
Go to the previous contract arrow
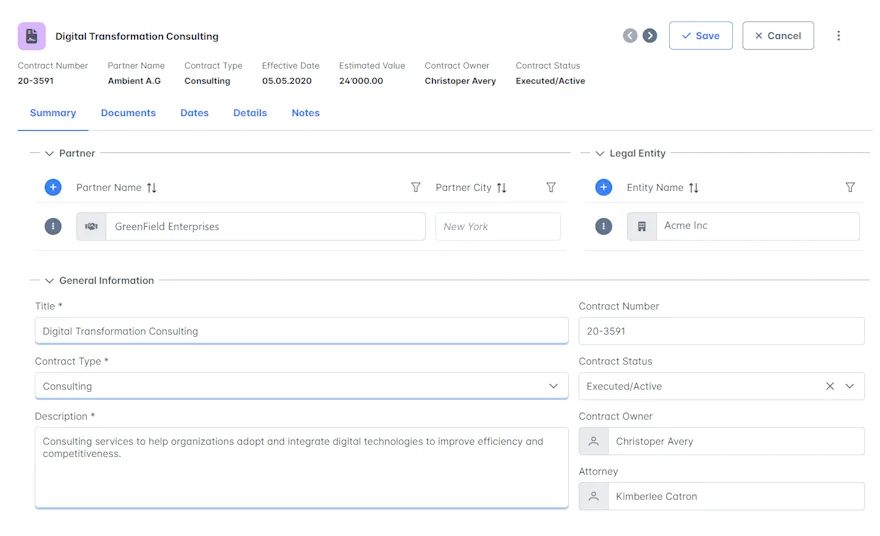(x=630, y=36)
